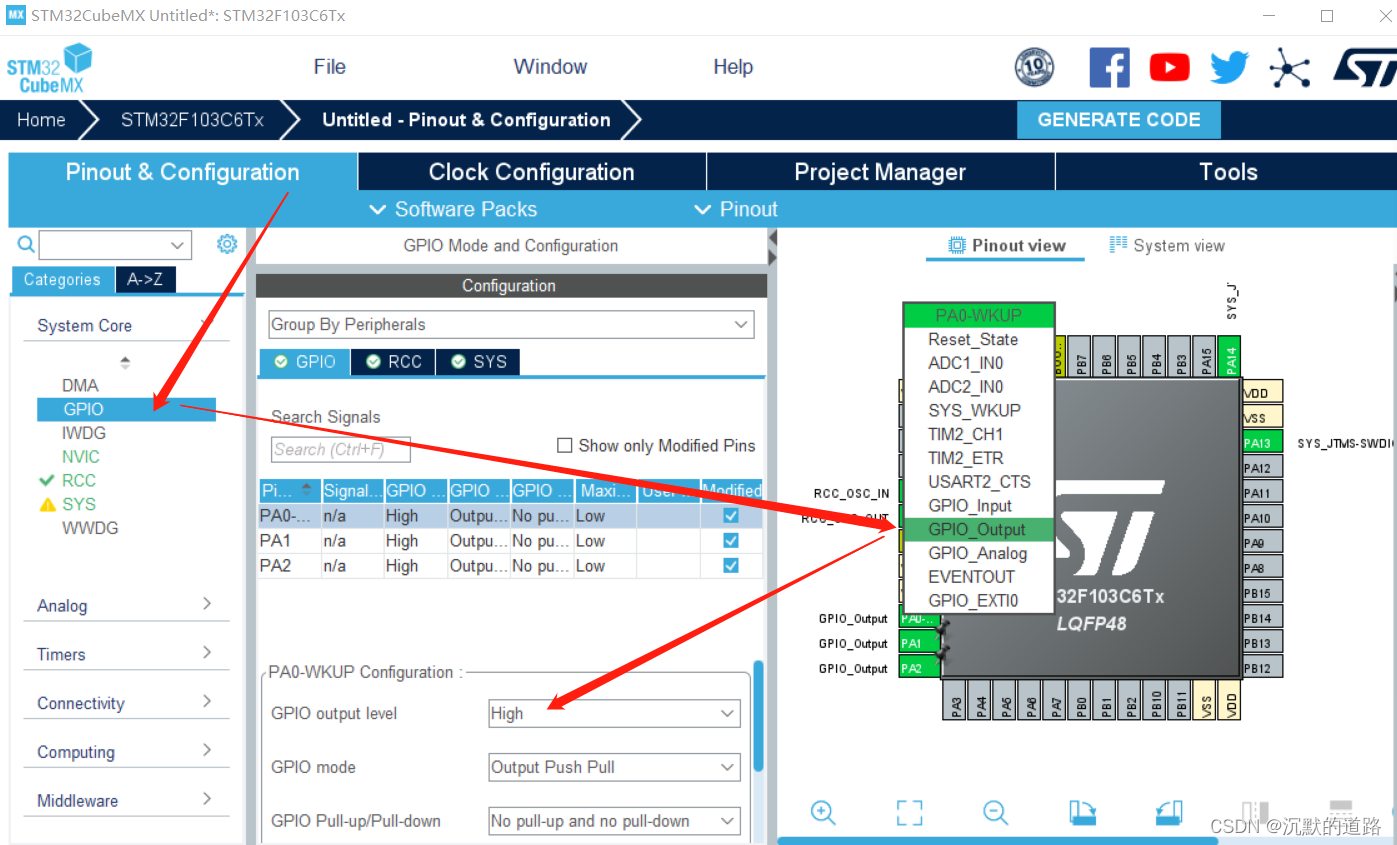Screen dimensions: 1397x845
Task: Fit the chip to the view
Action: coord(909,812)
